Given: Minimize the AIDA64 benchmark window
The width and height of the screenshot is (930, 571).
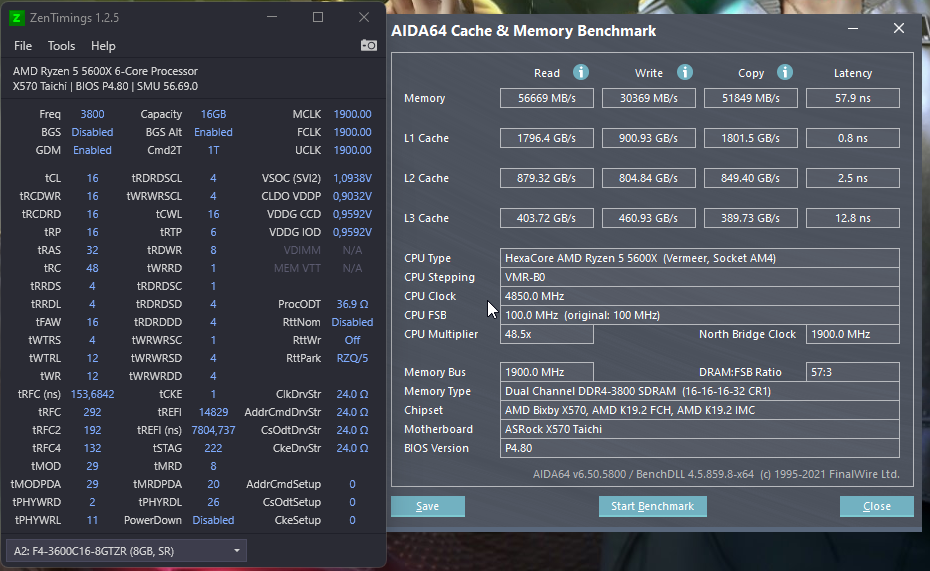Looking at the screenshot, I should pyautogui.click(x=853, y=28).
